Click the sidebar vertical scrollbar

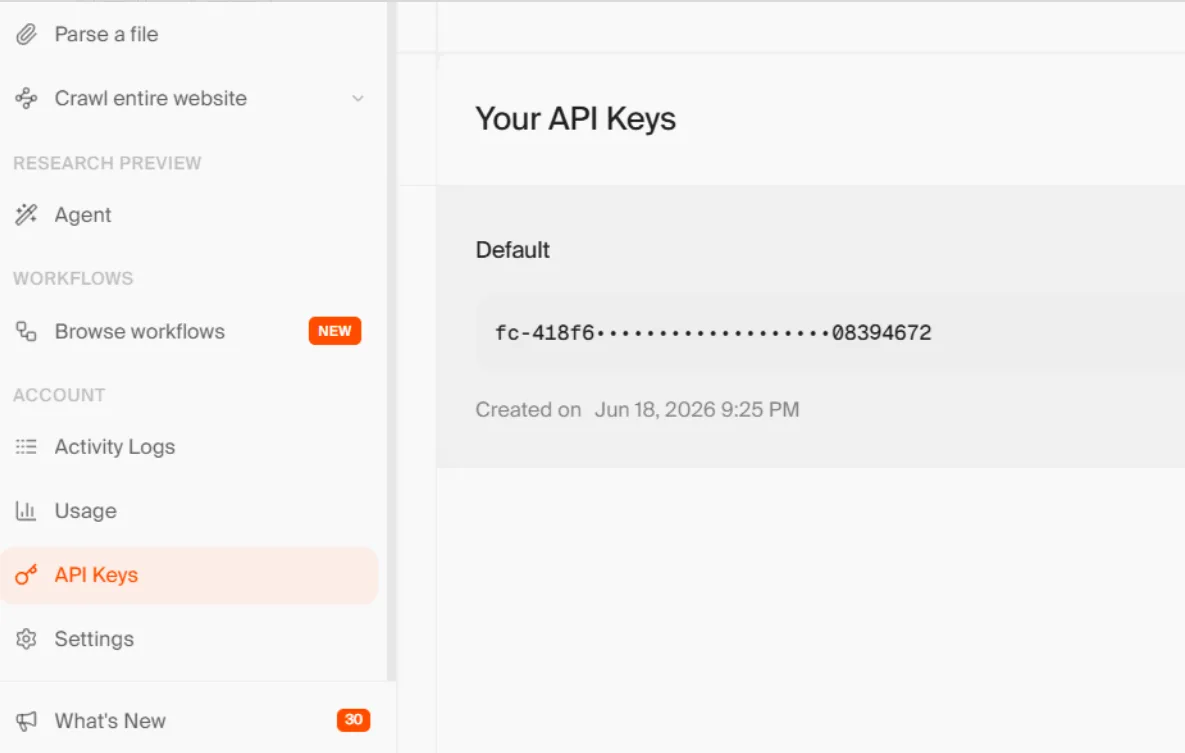[391, 340]
